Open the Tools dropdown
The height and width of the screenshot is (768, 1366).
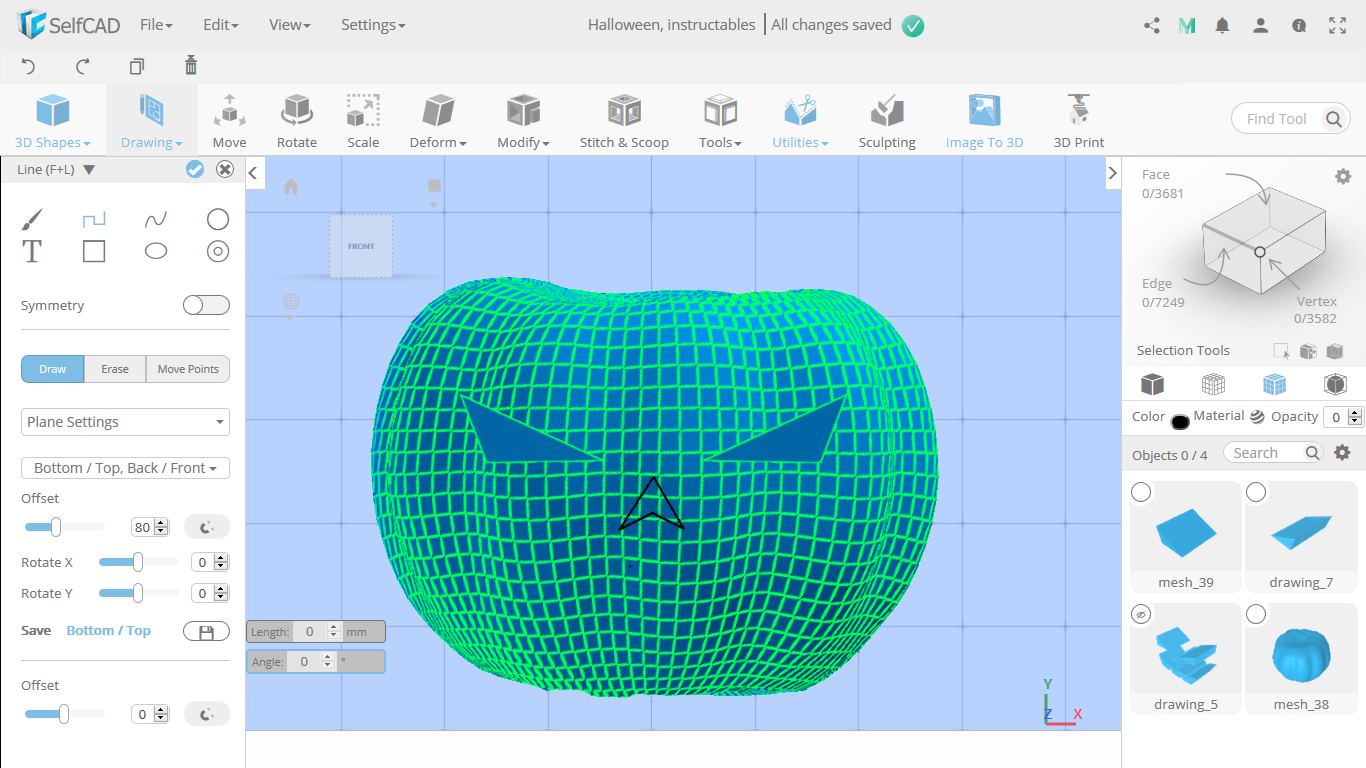(720, 121)
